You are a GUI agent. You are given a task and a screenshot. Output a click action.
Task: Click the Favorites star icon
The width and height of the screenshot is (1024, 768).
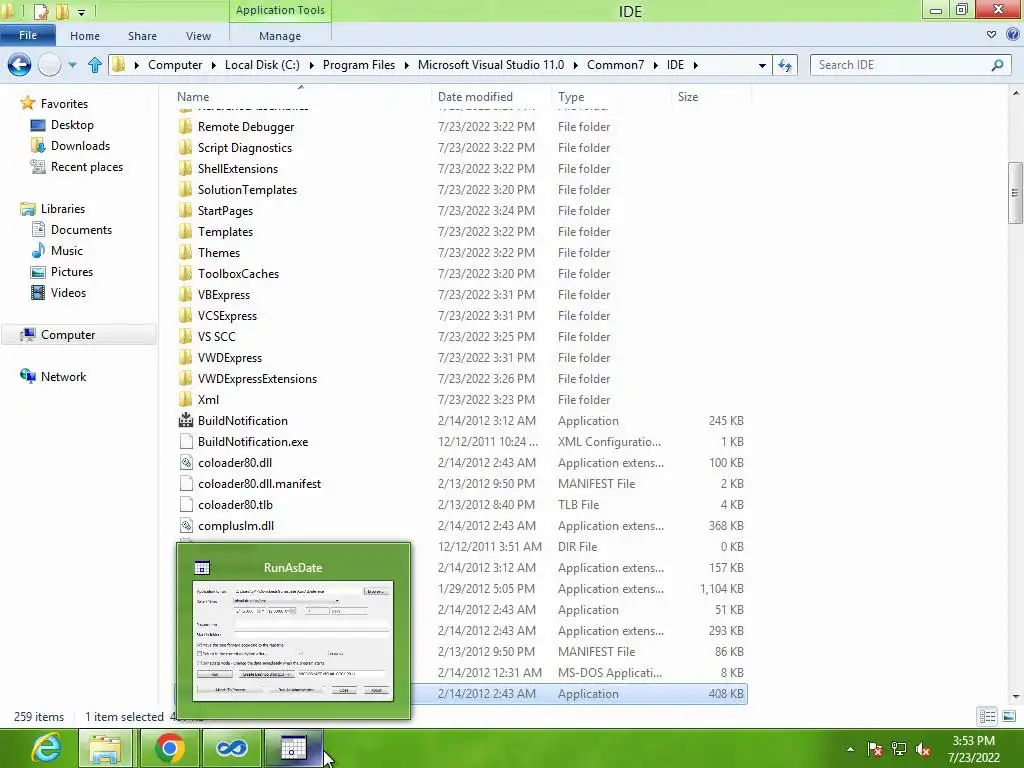click(27, 103)
